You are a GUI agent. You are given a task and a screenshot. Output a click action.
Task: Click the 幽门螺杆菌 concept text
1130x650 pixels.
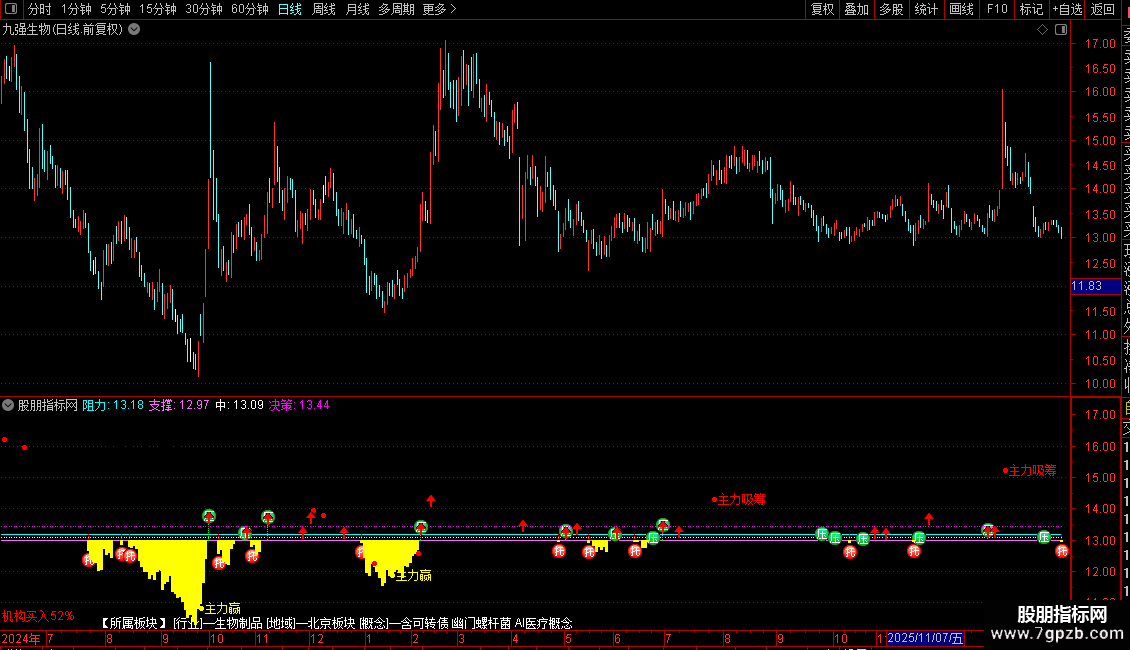coord(481,623)
